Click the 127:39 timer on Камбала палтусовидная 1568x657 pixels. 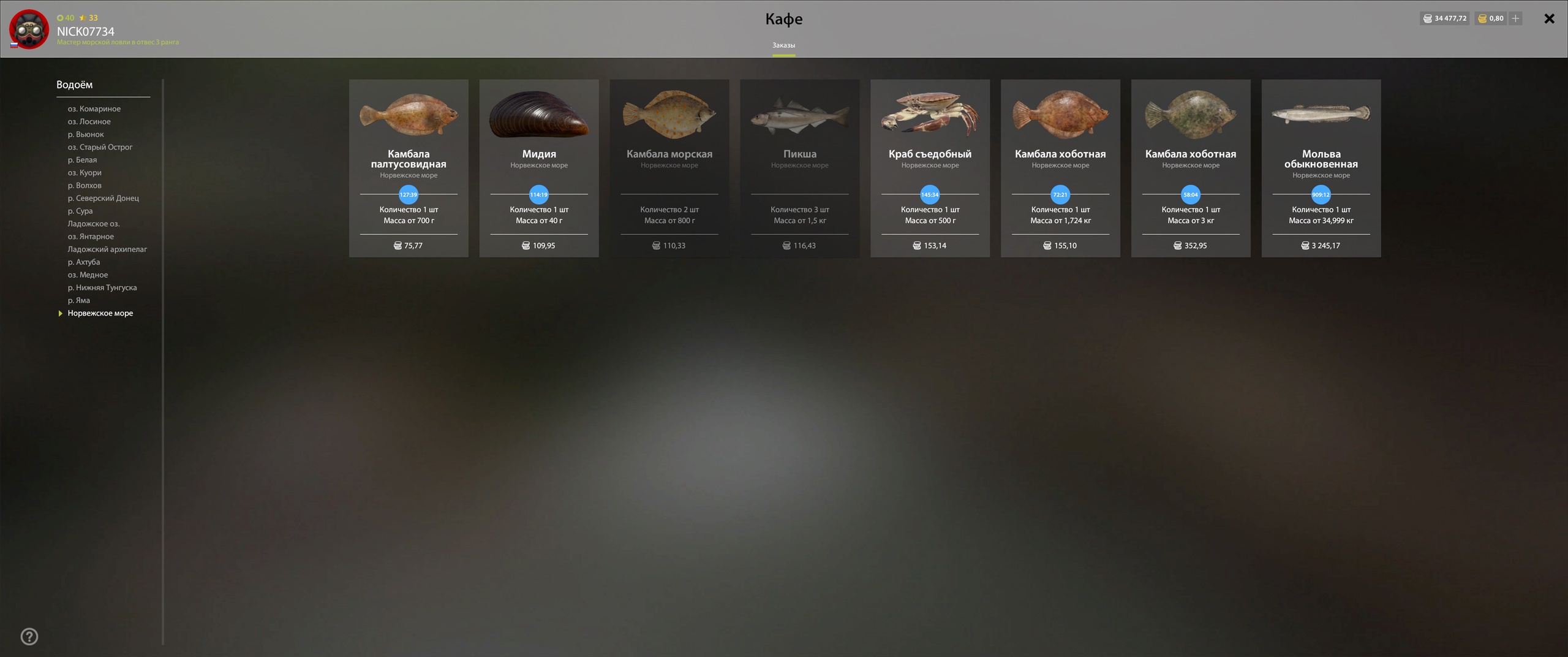tap(409, 194)
